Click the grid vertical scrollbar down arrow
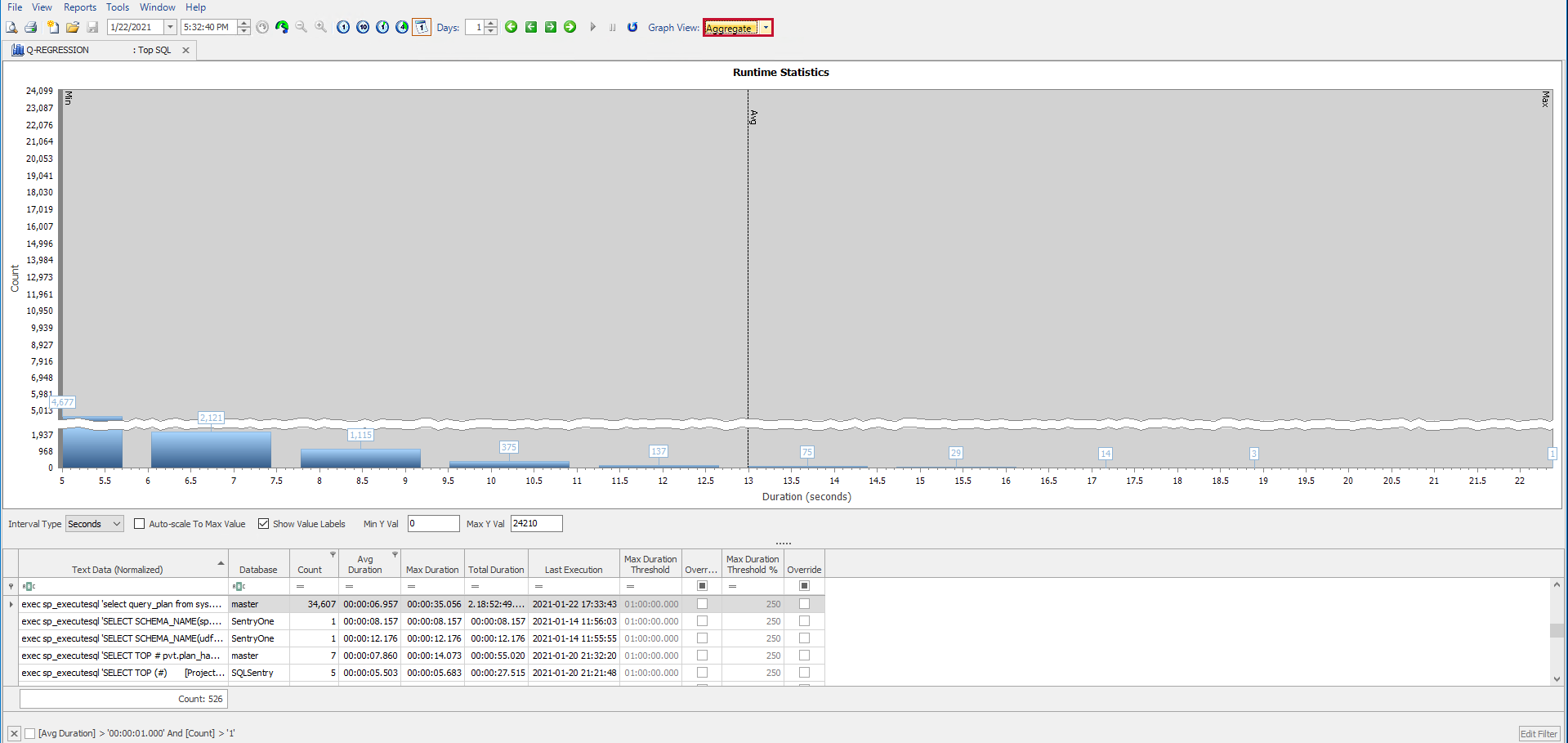Viewport: 1568px width, 743px height. coord(1557,678)
